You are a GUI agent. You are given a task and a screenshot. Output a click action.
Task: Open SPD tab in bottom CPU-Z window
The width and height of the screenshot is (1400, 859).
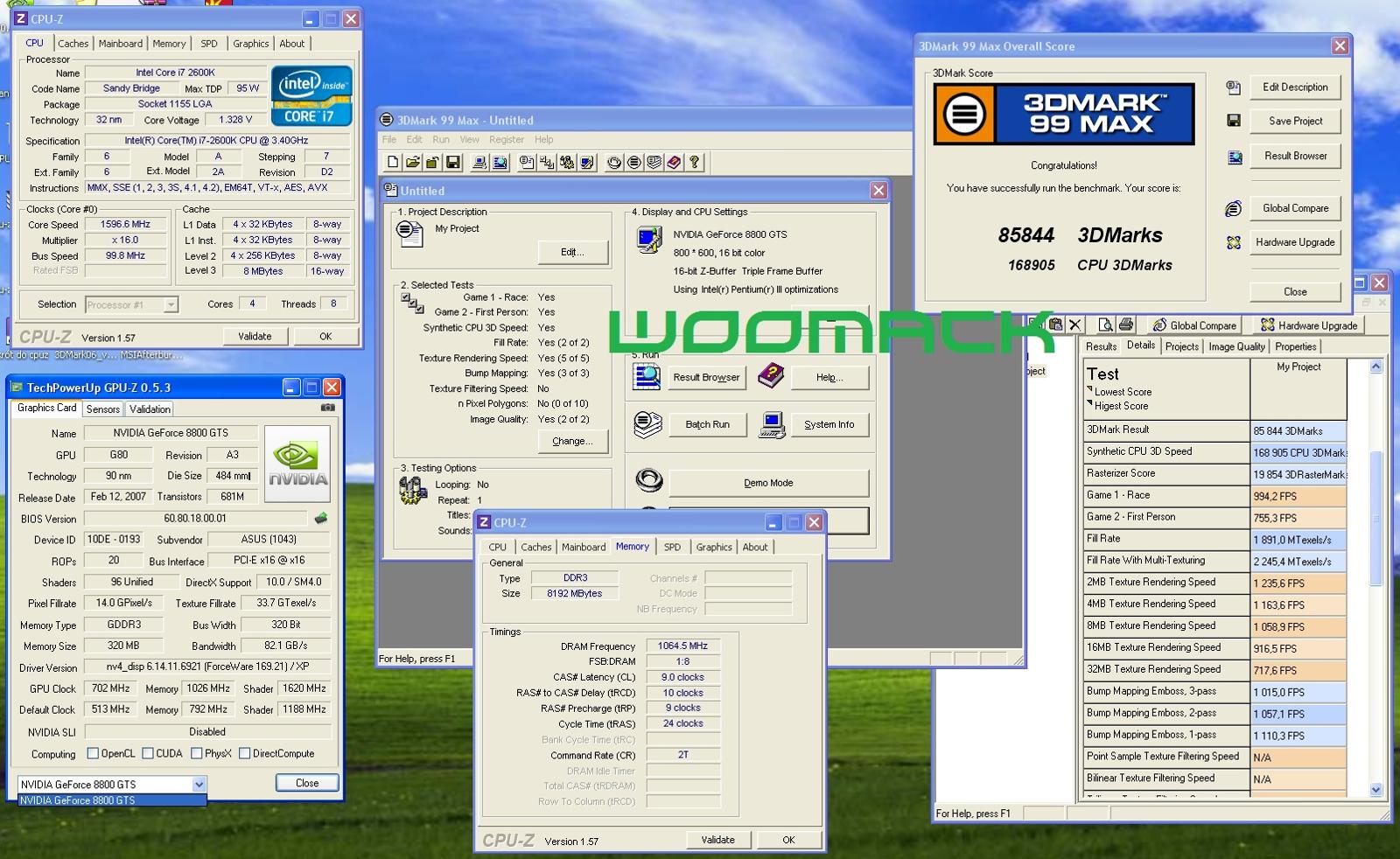(672, 547)
